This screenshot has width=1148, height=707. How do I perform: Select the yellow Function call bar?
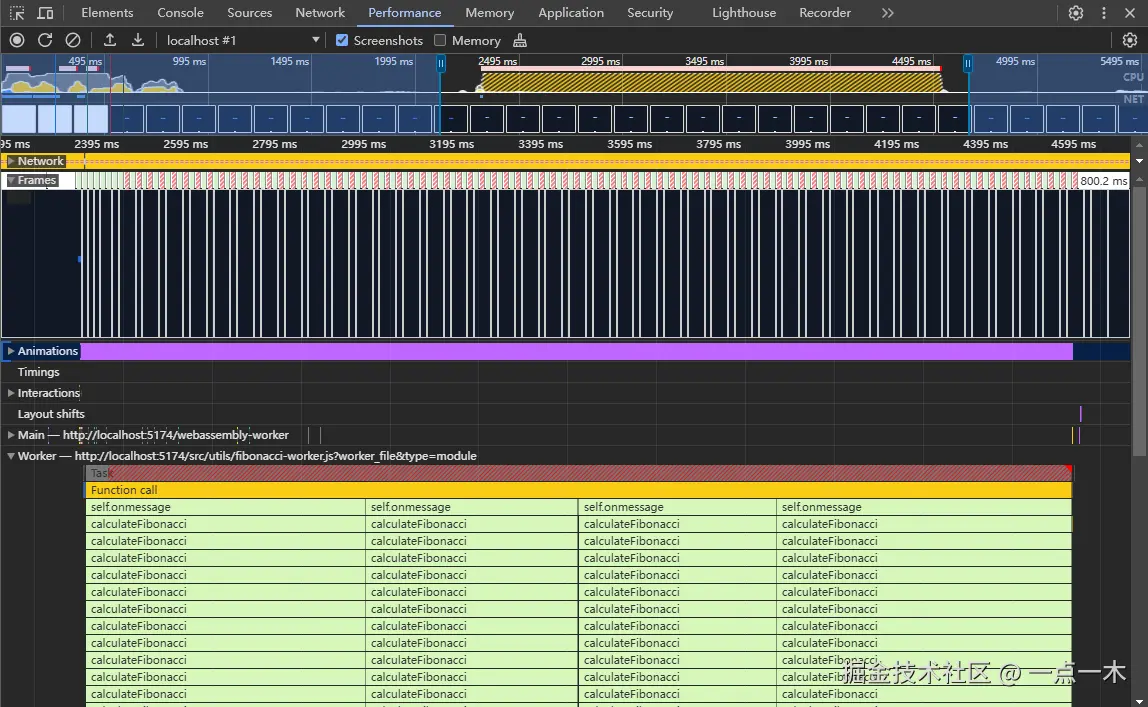pos(578,490)
